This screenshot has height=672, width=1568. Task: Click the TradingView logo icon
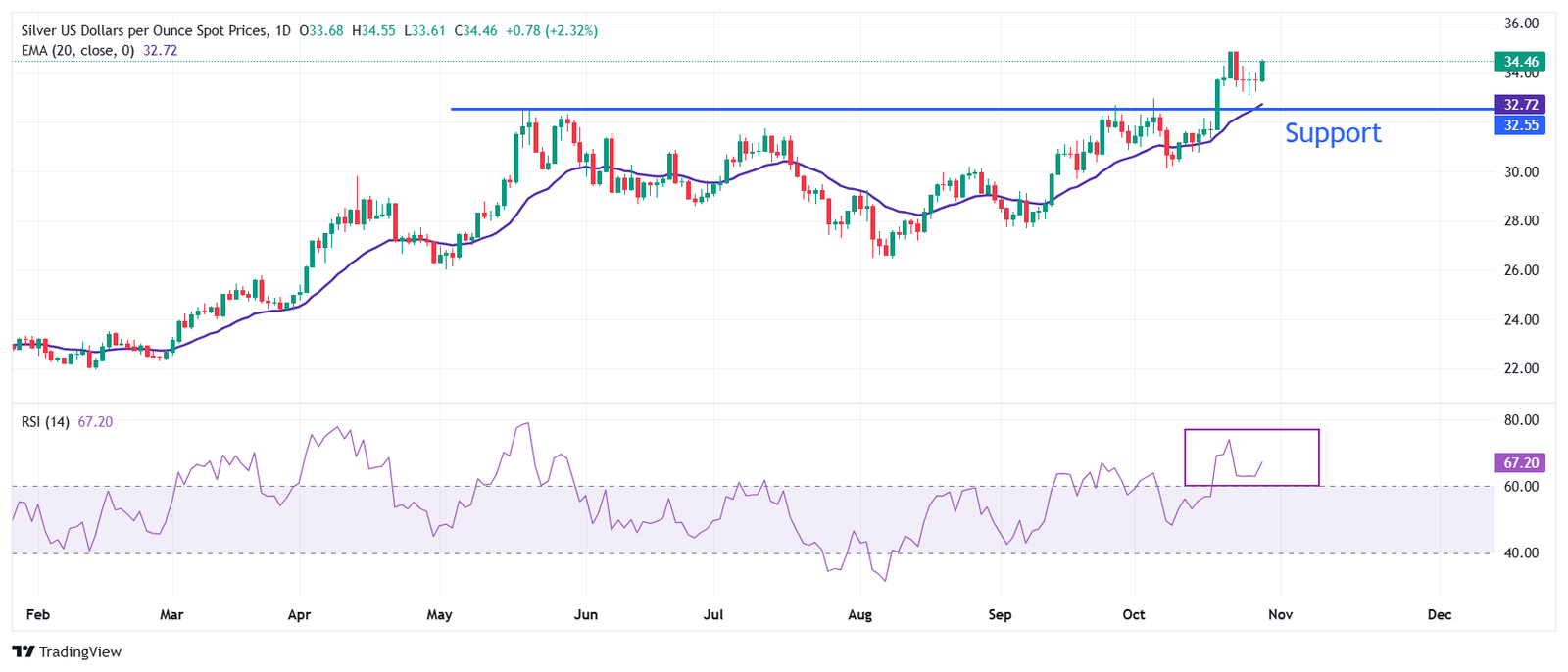click(x=24, y=652)
